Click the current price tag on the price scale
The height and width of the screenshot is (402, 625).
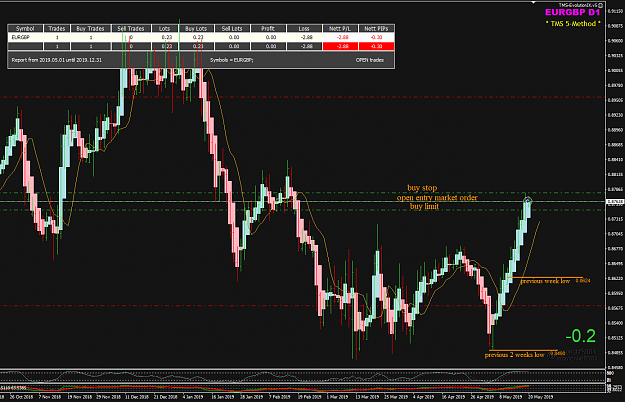pos(615,202)
